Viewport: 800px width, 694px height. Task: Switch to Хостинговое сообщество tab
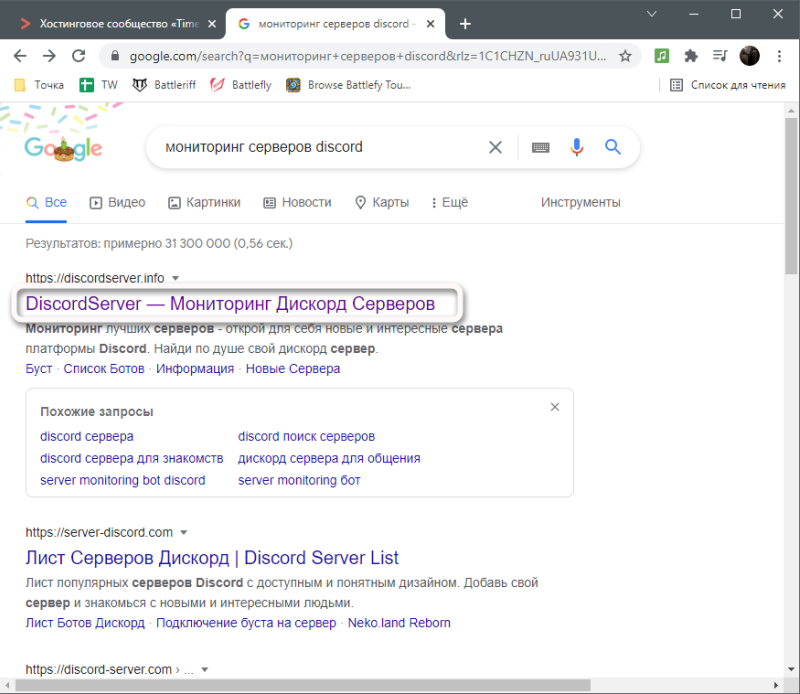(x=110, y=23)
